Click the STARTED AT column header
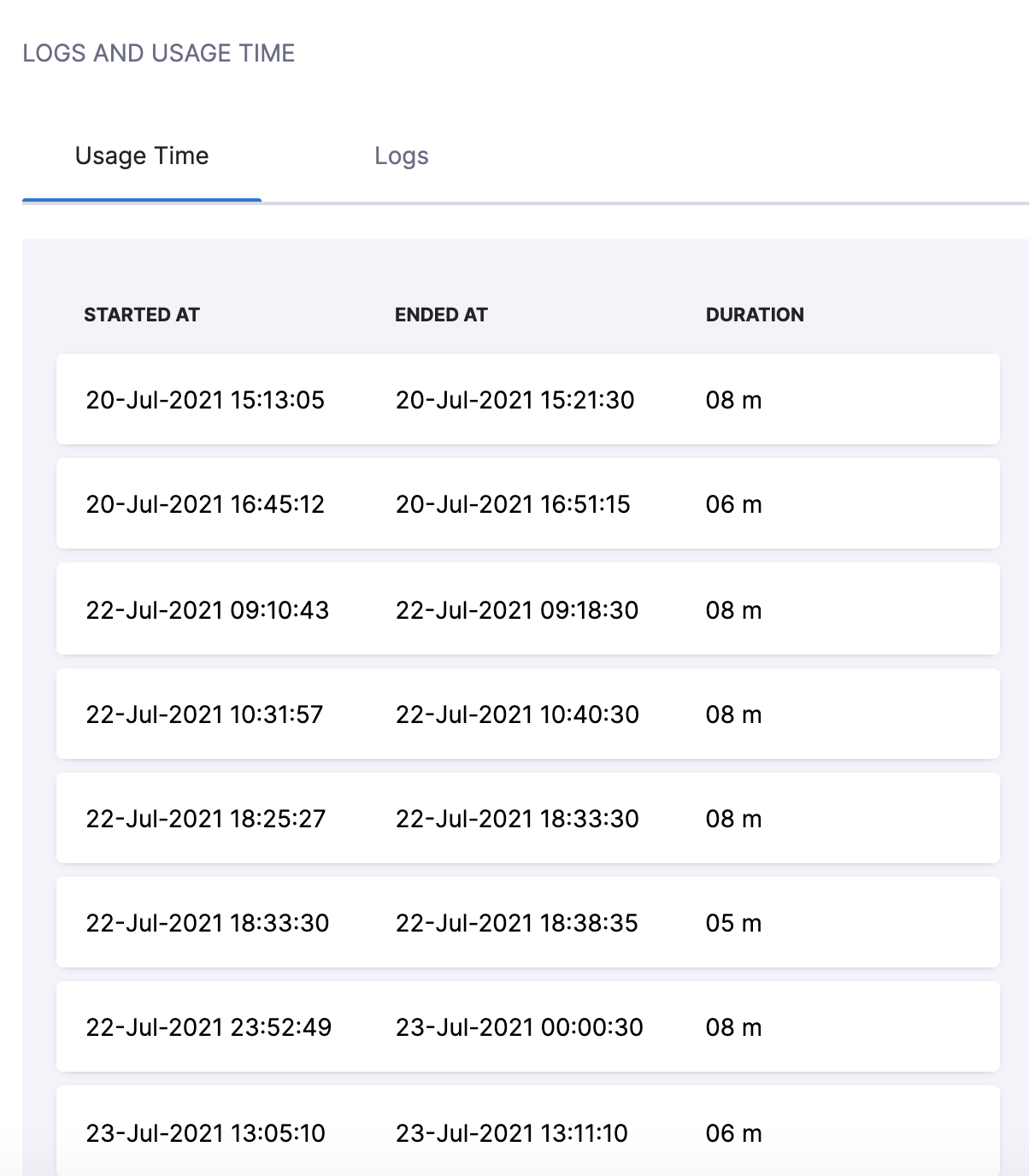The height and width of the screenshot is (1176, 1029). click(x=142, y=315)
